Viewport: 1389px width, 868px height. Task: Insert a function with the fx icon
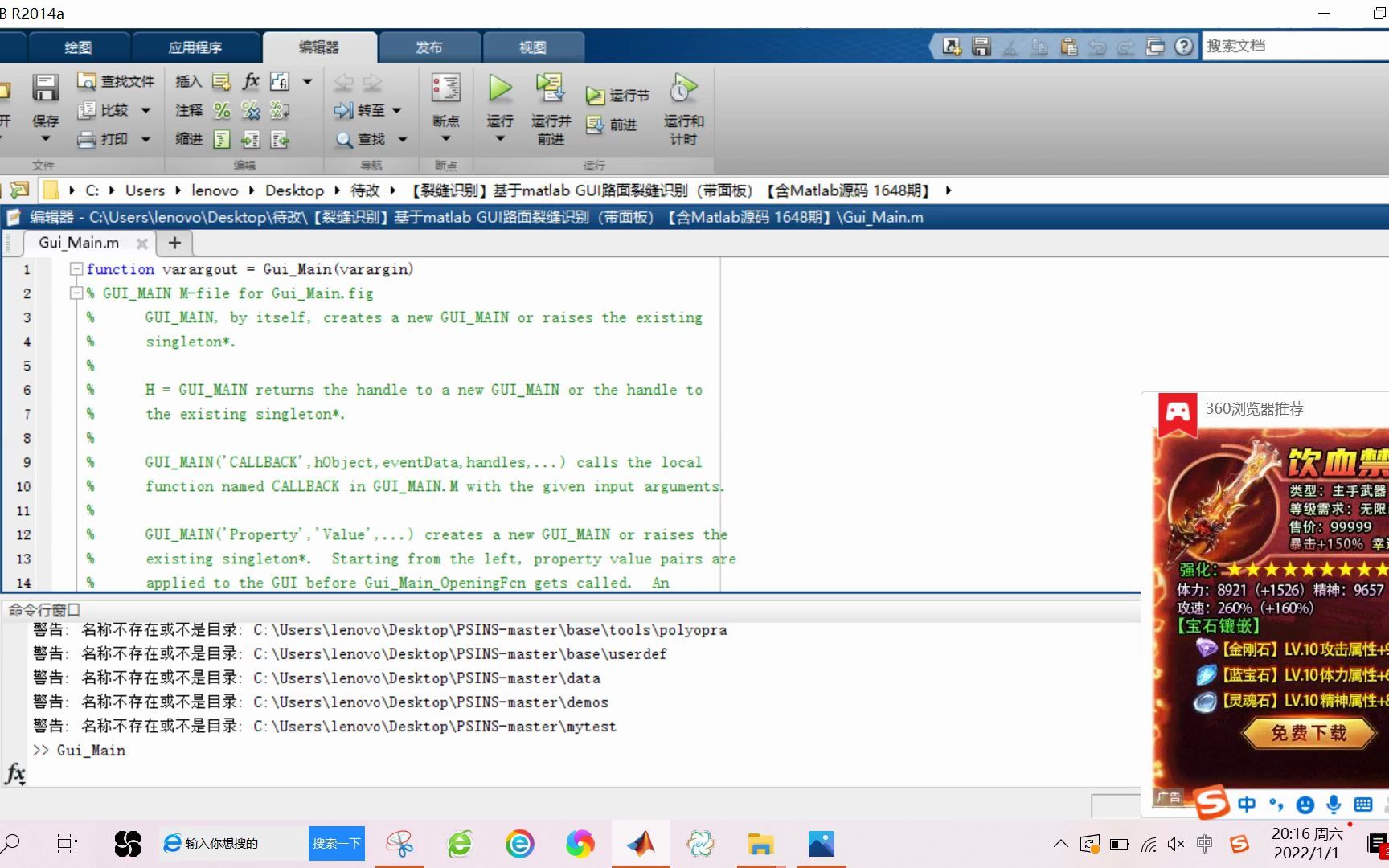coord(251,81)
